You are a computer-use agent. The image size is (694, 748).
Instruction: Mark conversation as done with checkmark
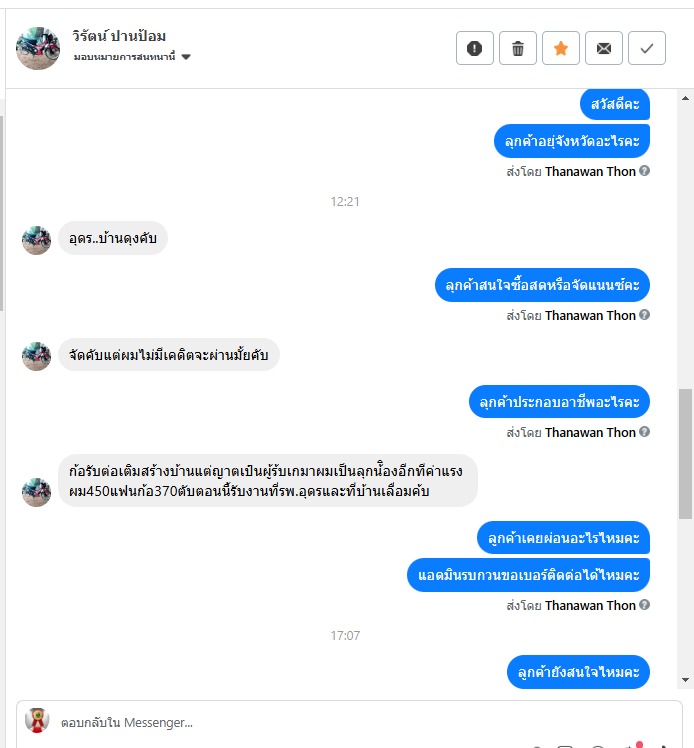(647, 48)
